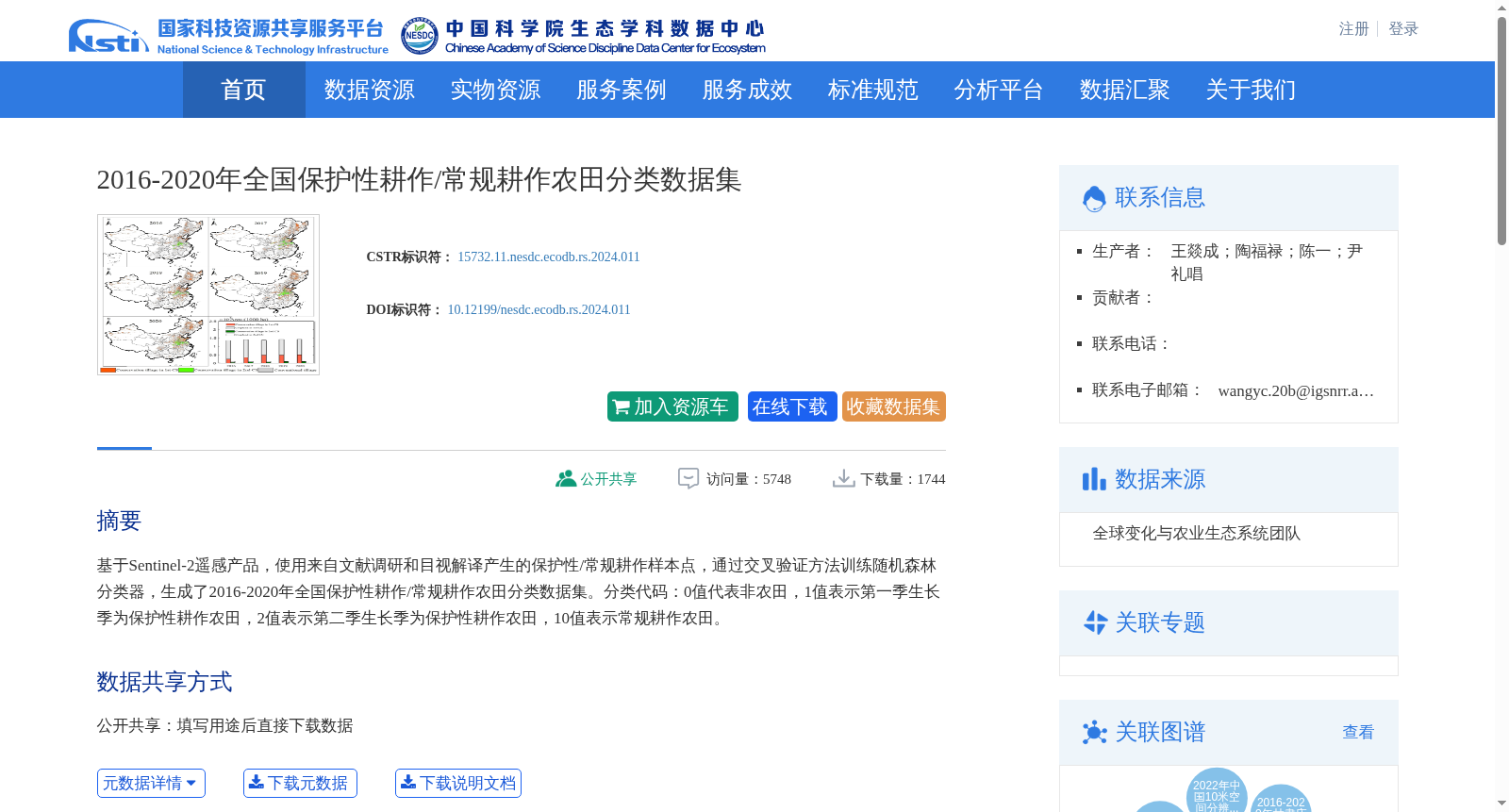The image size is (1509, 812).
Task: Click the shopping cart icon in 加入资源车
Action: [x=621, y=407]
